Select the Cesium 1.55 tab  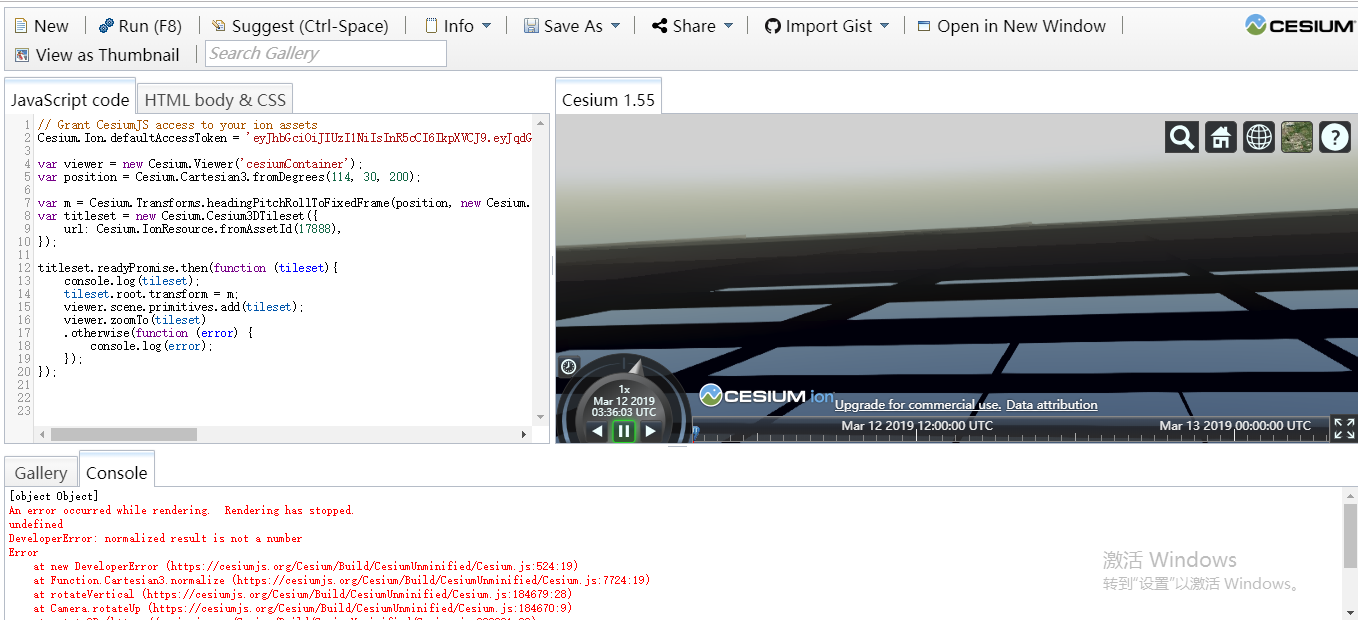click(608, 99)
